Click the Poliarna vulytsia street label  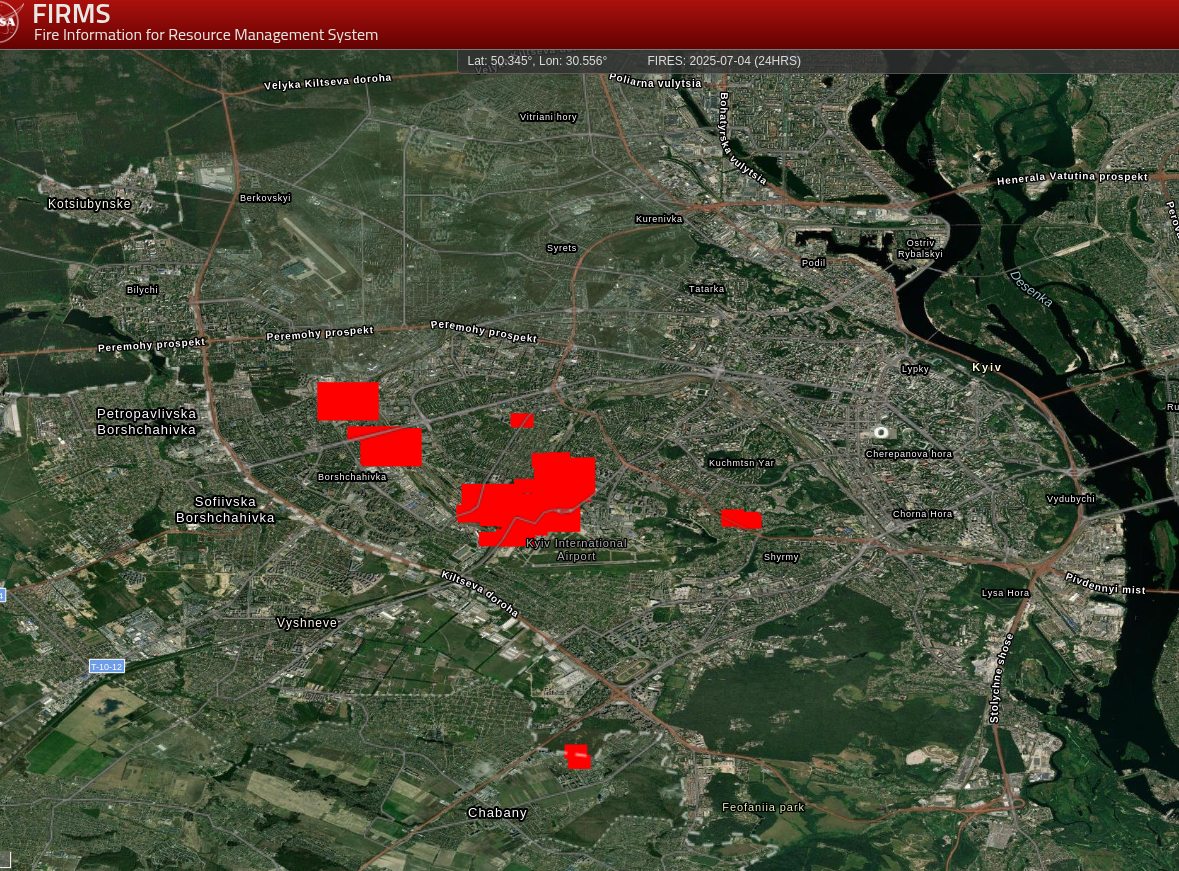pyautogui.click(x=655, y=81)
